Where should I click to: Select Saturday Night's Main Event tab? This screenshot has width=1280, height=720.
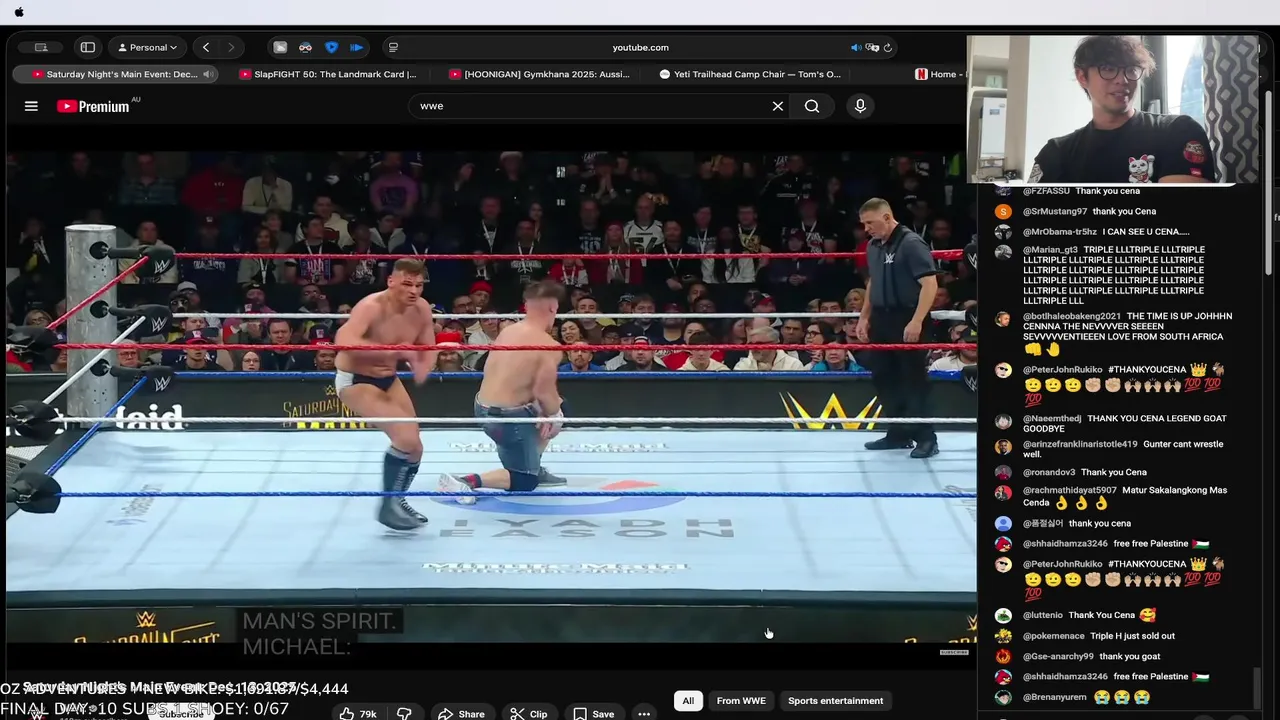(x=118, y=74)
